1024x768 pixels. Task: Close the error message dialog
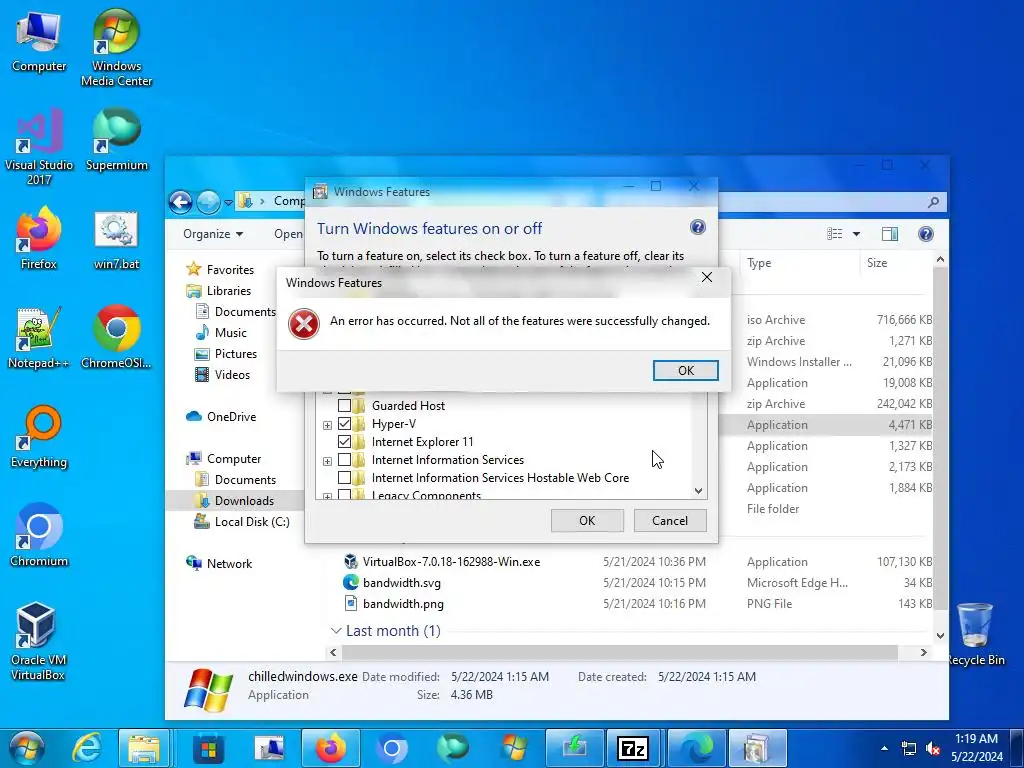(707, 278)
